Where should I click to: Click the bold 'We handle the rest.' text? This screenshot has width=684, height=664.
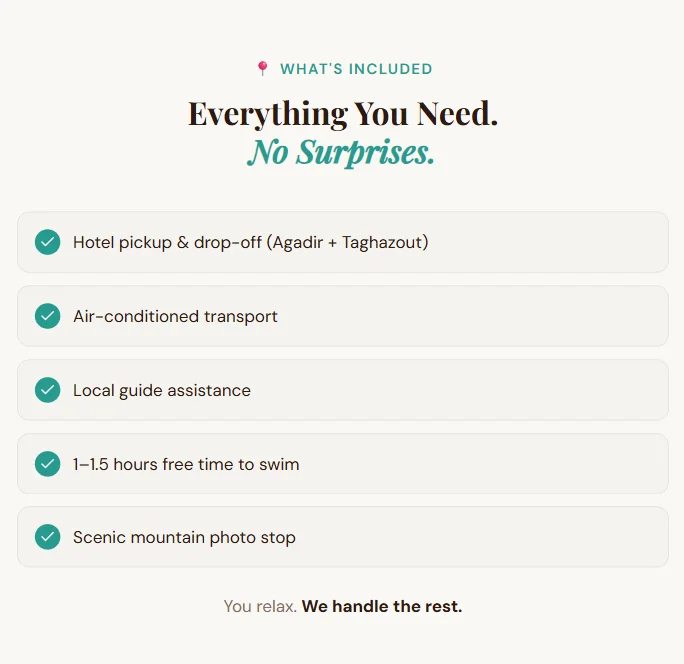click(x=382, y=606)
